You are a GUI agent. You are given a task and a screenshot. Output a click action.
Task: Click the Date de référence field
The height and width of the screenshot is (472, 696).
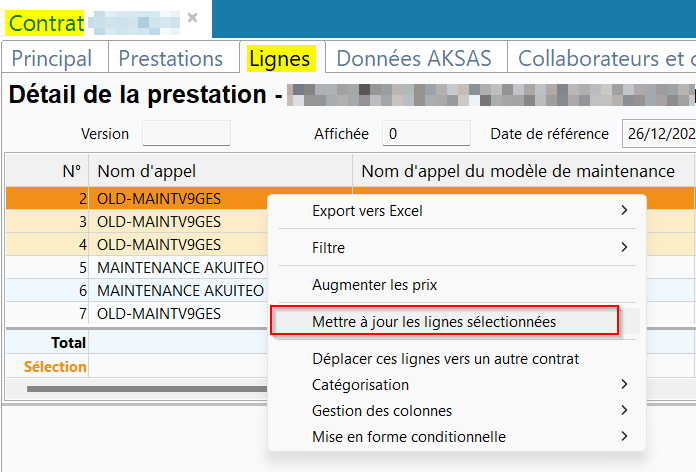click(659, 133)
